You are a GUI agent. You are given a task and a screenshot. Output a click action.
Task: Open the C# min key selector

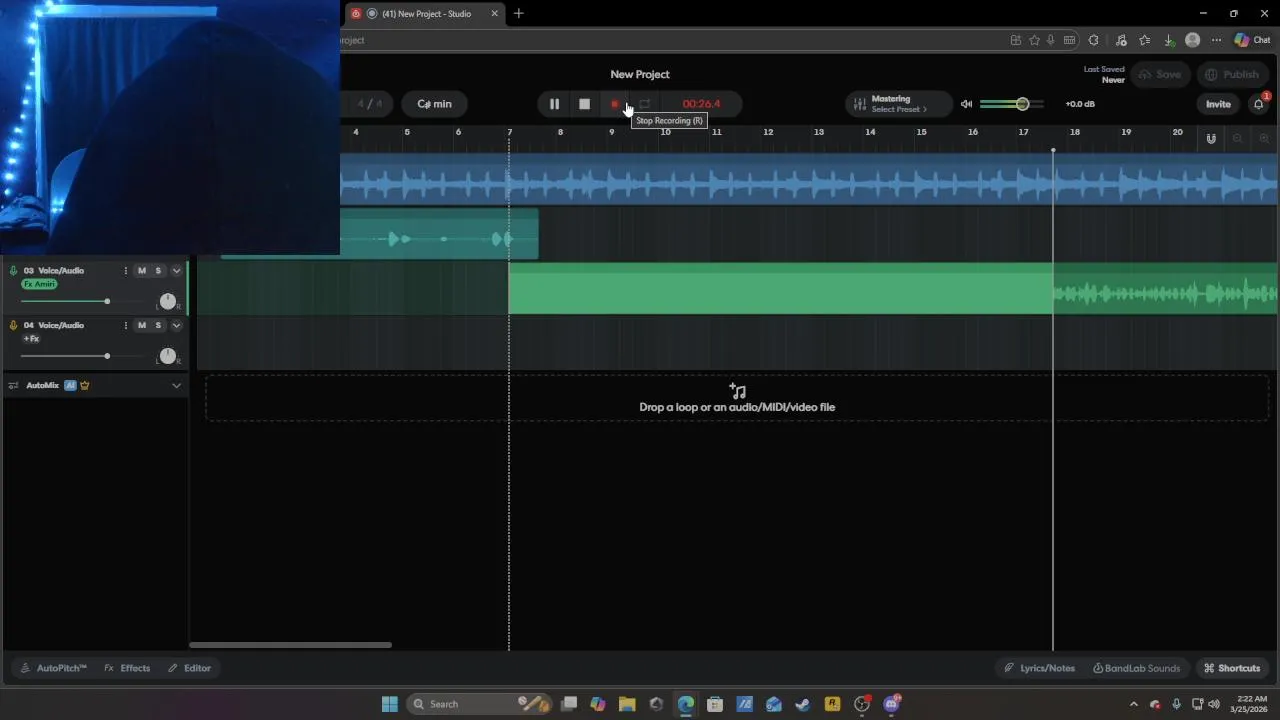(434, 104)
